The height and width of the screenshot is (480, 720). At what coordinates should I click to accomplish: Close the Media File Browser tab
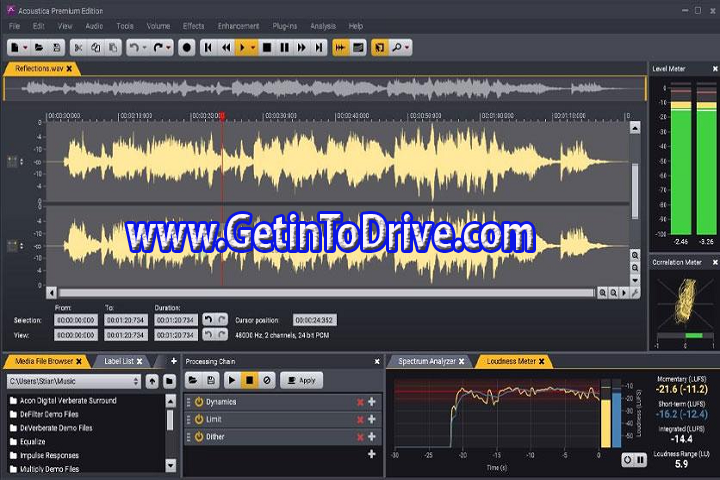[79, 361]
